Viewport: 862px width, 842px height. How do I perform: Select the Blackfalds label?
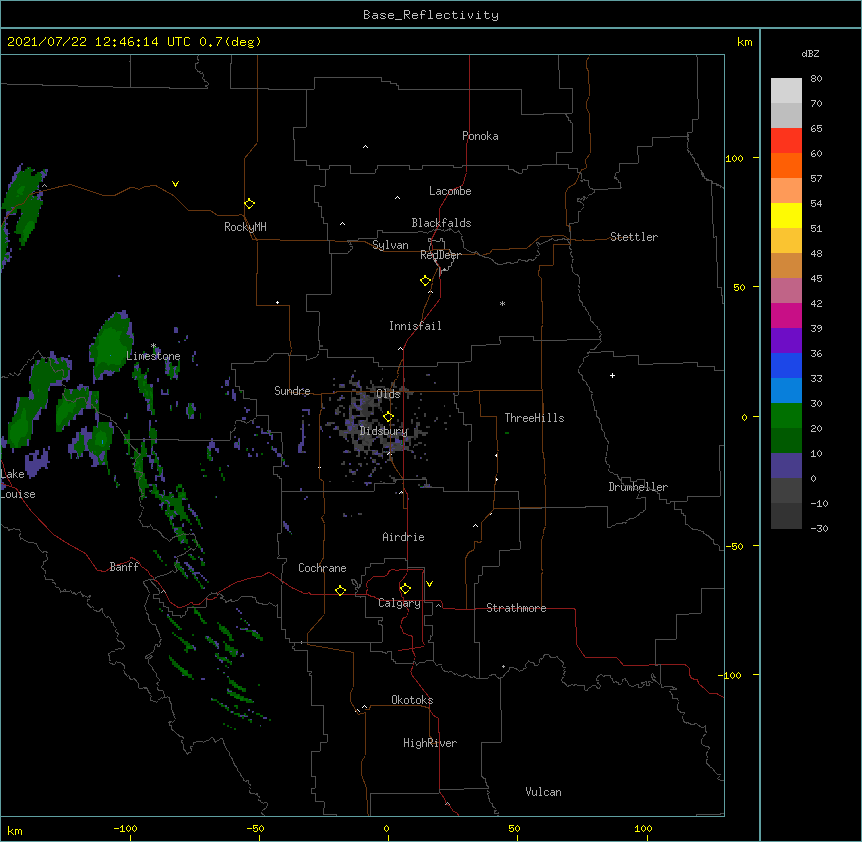pyautogui.click(x=441, y=223)
